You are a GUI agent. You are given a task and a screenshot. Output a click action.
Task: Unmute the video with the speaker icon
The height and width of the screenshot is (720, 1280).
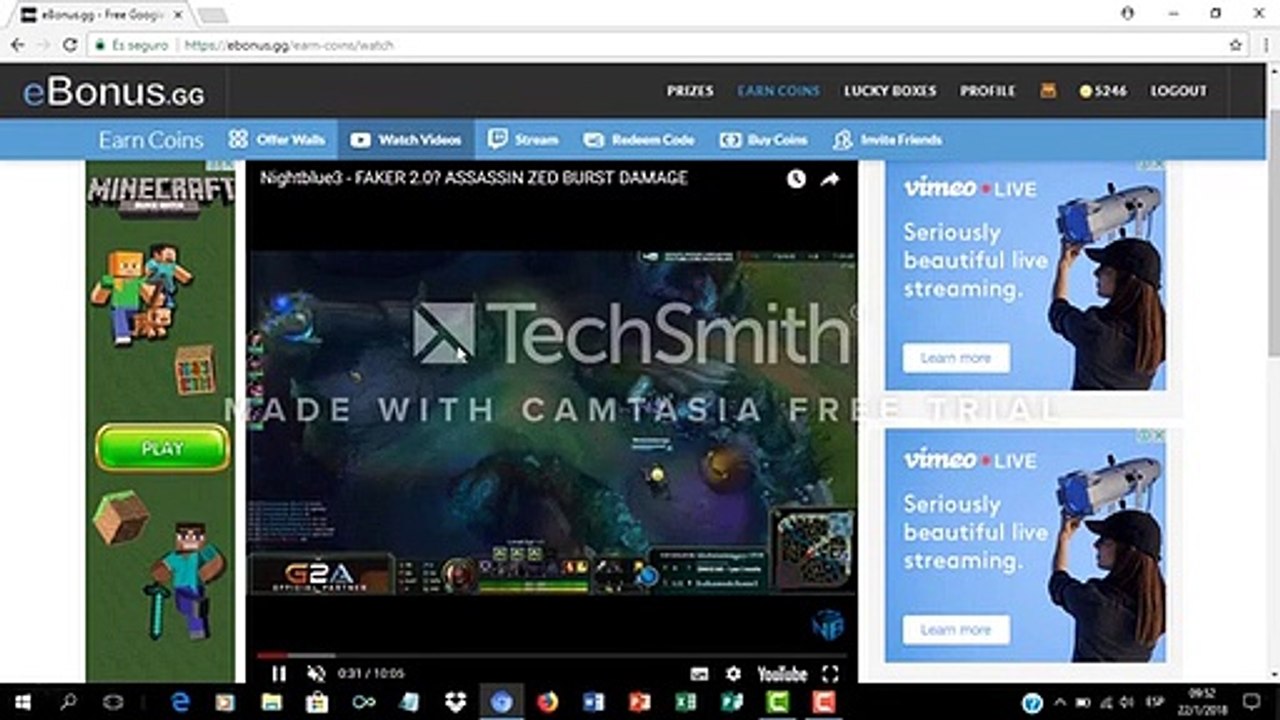click(316, 674)
